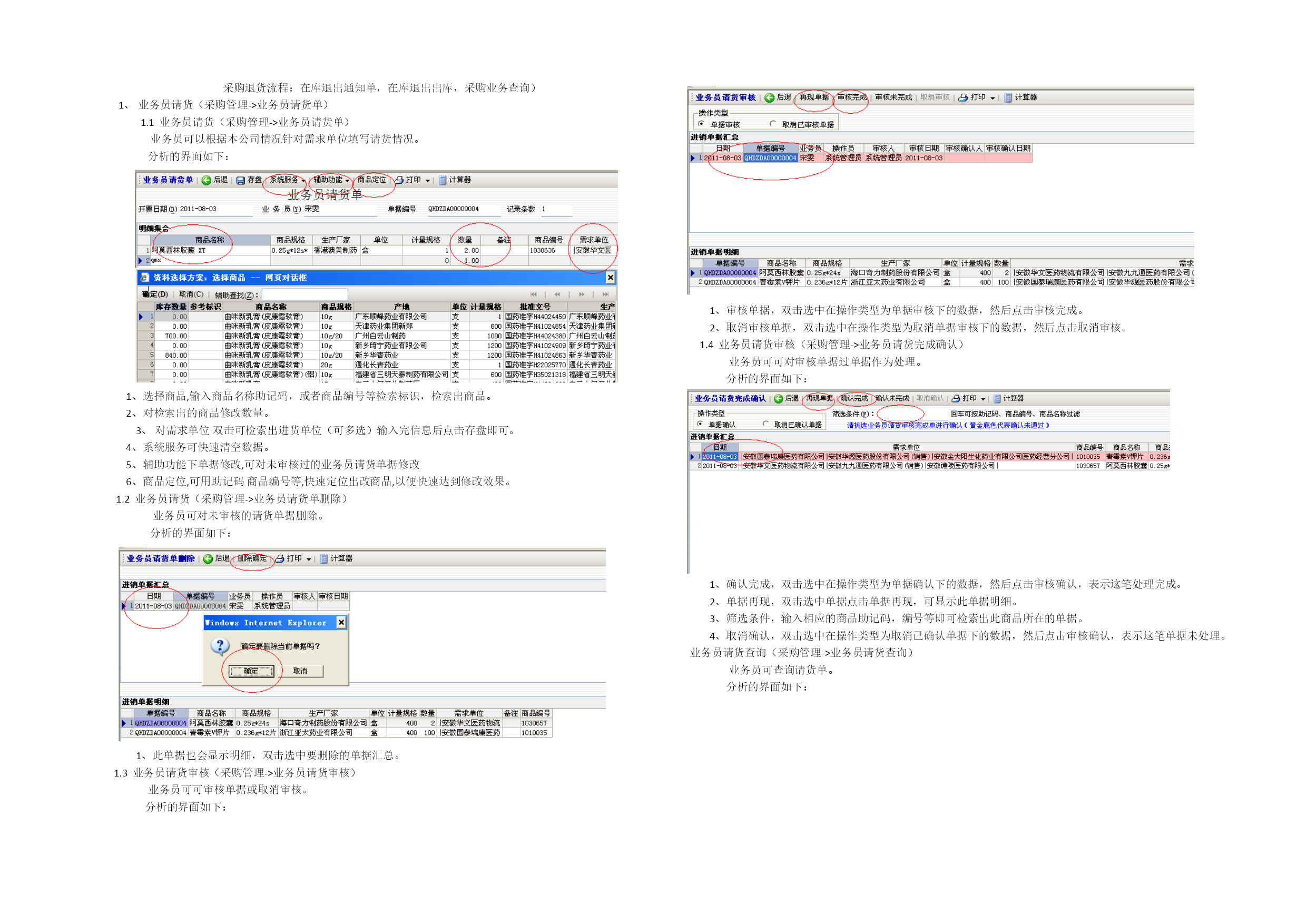Expand 打印 dropdown arrow in 业务员请货单删除 toolbar
The width and height of the screenshot is (1307, 924).
[x=309, y=559]
